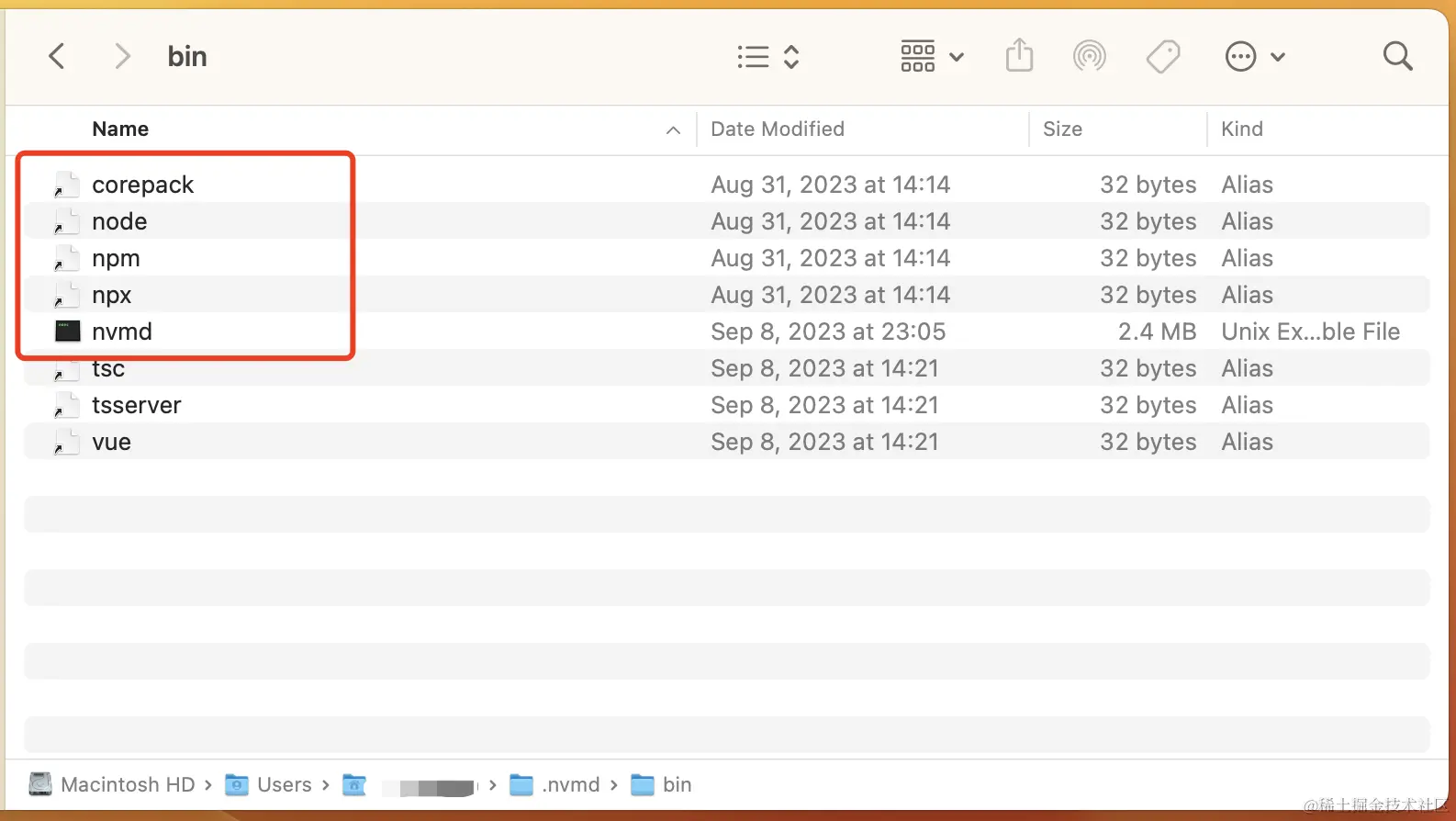
Task: Click the 2.4 MB size cell
Action: (1157, 332)
